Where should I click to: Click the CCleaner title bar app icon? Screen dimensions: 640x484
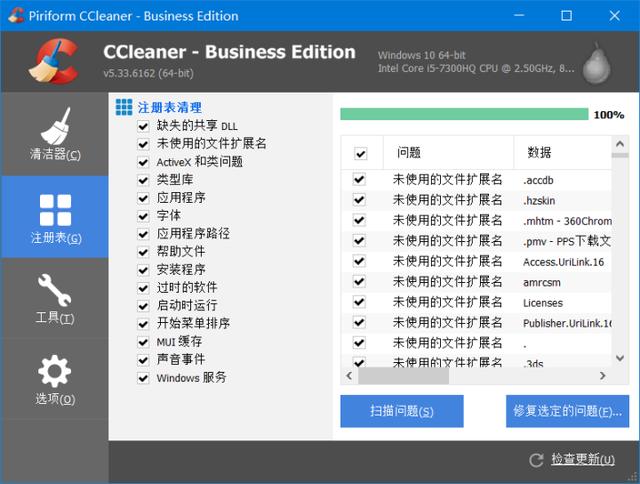pyautogui.click(x=16, y=16)
